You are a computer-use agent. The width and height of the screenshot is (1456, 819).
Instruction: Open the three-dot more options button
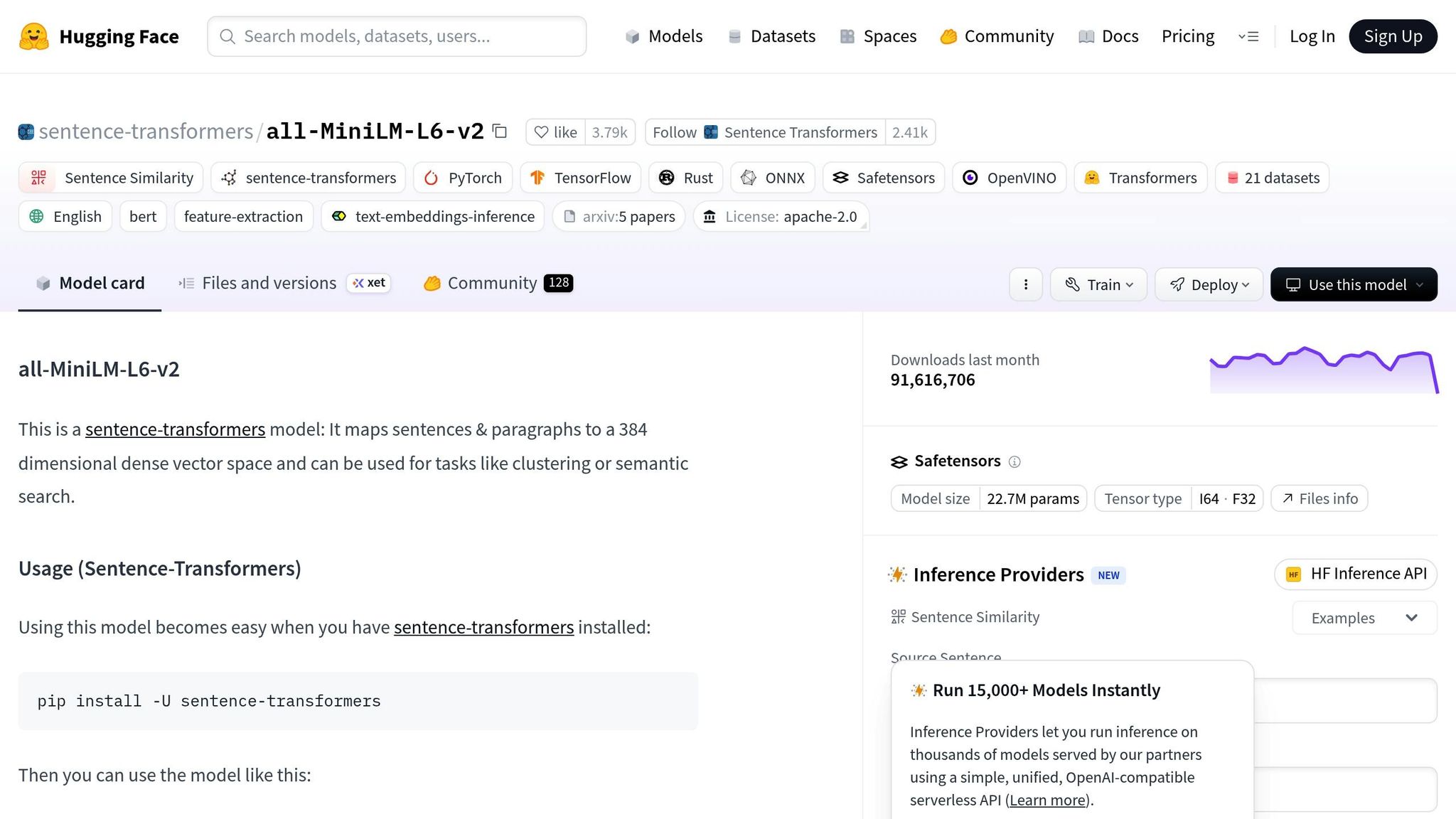pyautogui.click(x=1025, y=284)
